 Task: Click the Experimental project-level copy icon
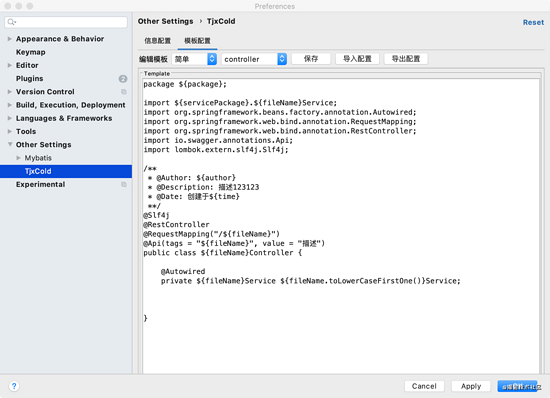click(x=124, y=184)
